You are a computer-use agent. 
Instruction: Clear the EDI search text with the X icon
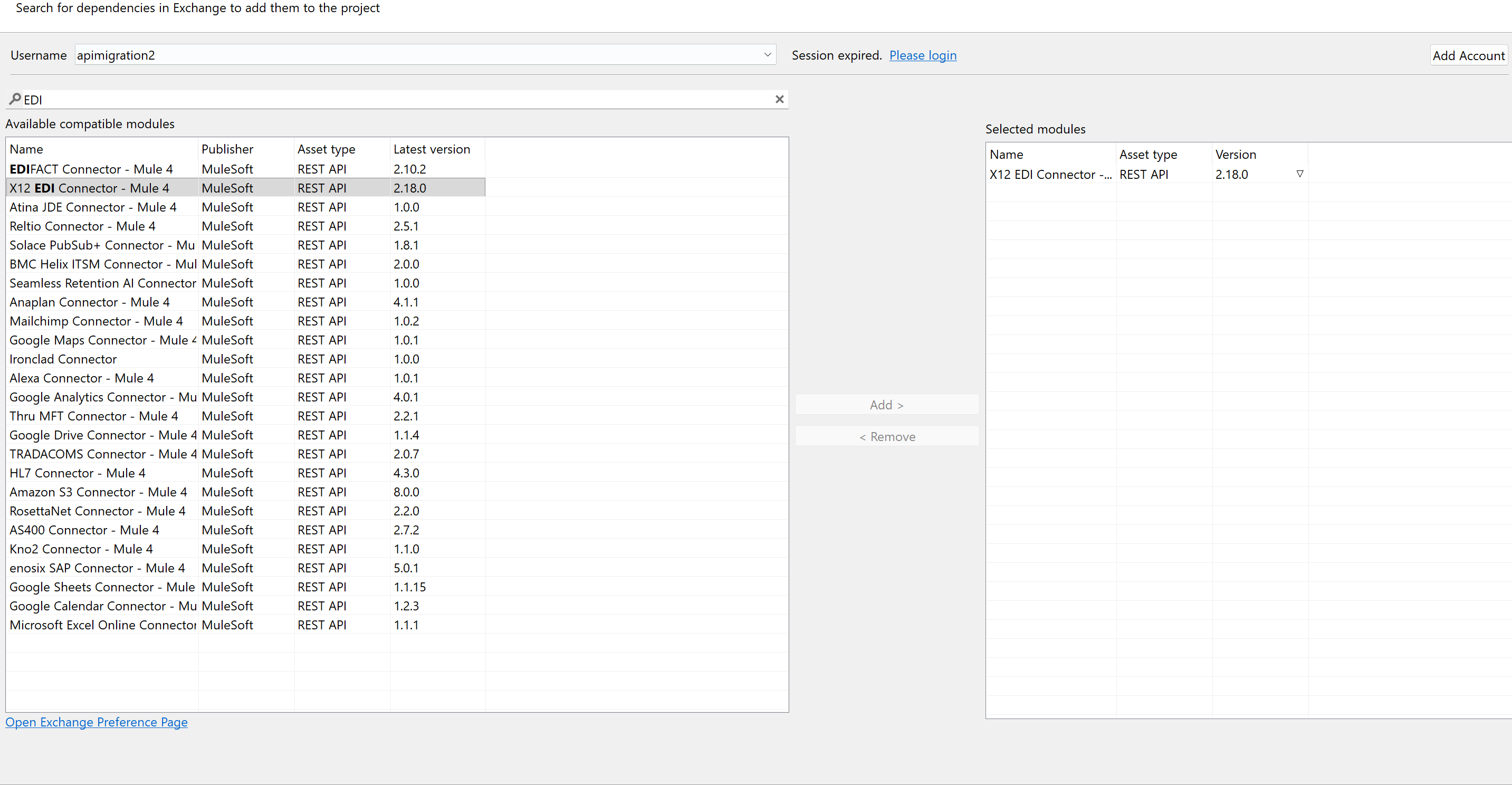click(780, 99)
